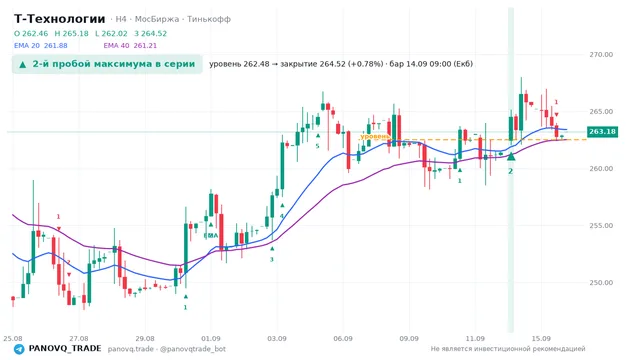Select red down-triangle marker 1 near 15.09
This screenshot has width=640, height=360.
[x=556, y=115]
